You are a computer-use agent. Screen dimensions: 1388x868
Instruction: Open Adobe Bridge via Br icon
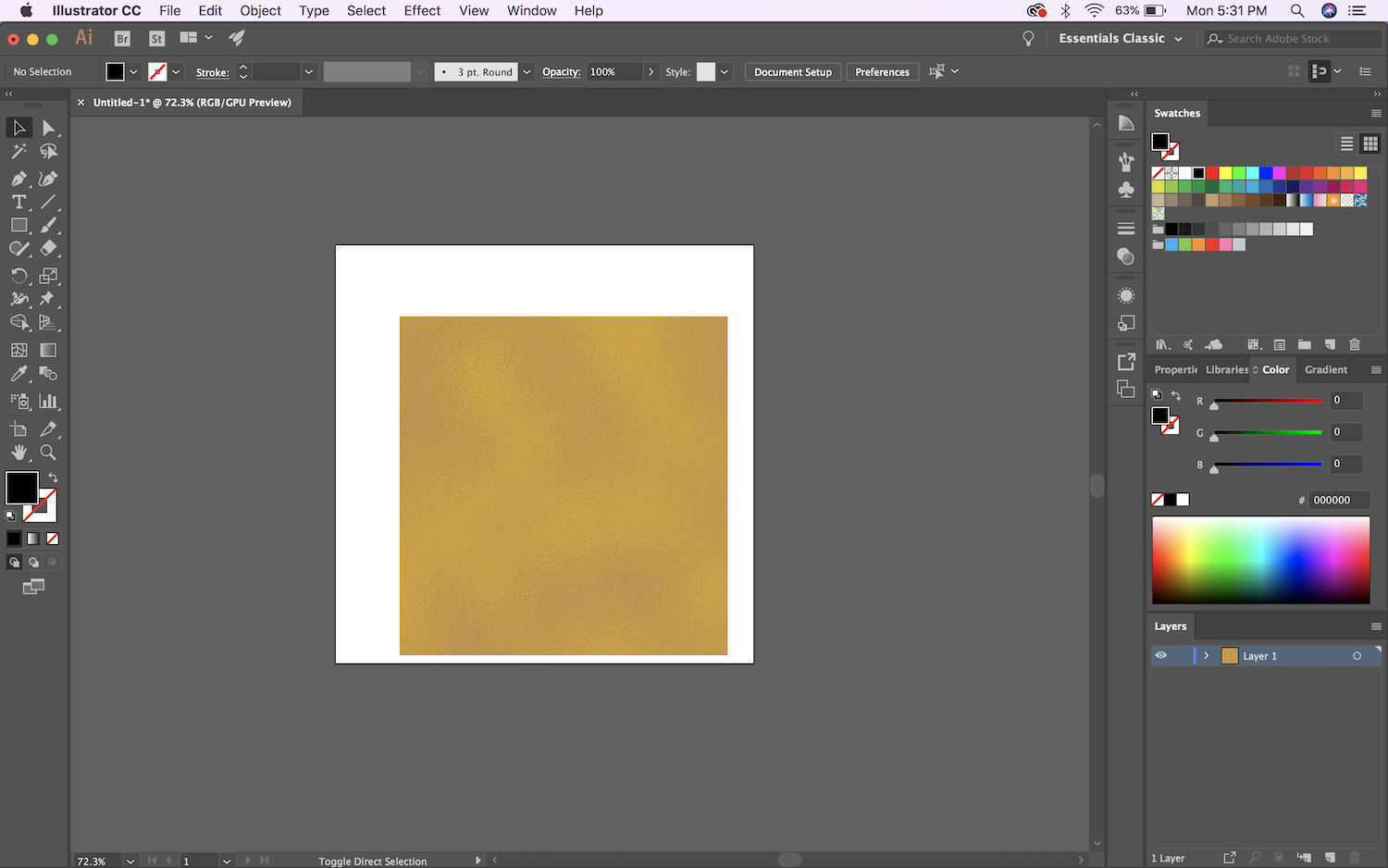[x=122, y=39]
